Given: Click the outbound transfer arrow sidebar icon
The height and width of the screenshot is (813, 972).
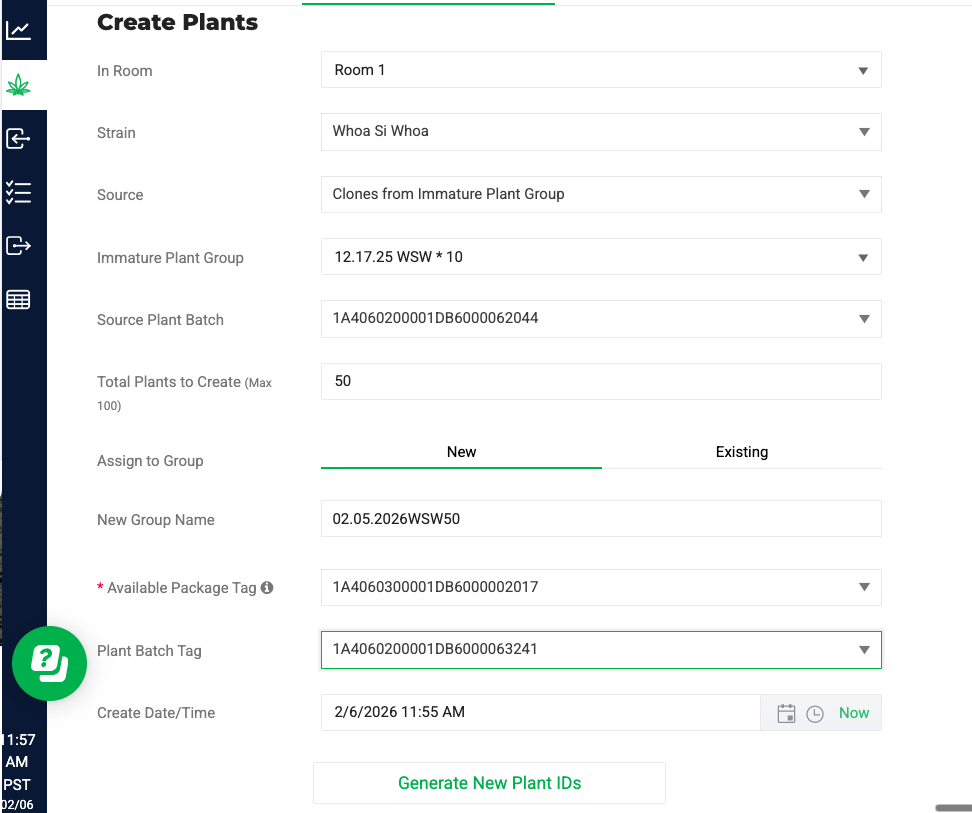Looking at the screenshot, I should (x=22, y=245).
